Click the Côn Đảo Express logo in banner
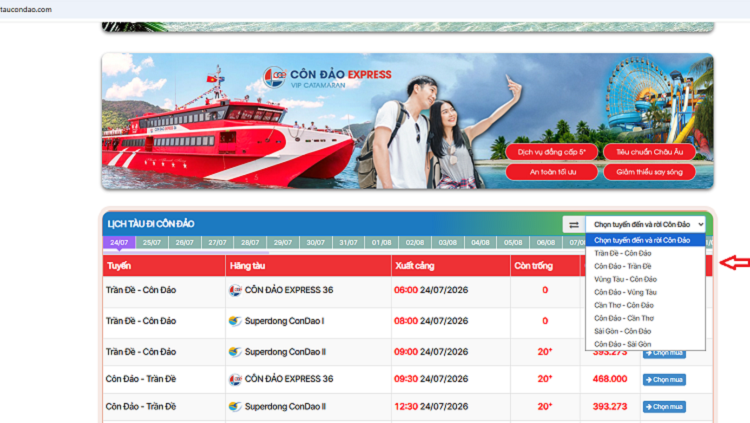 point(328,77)
